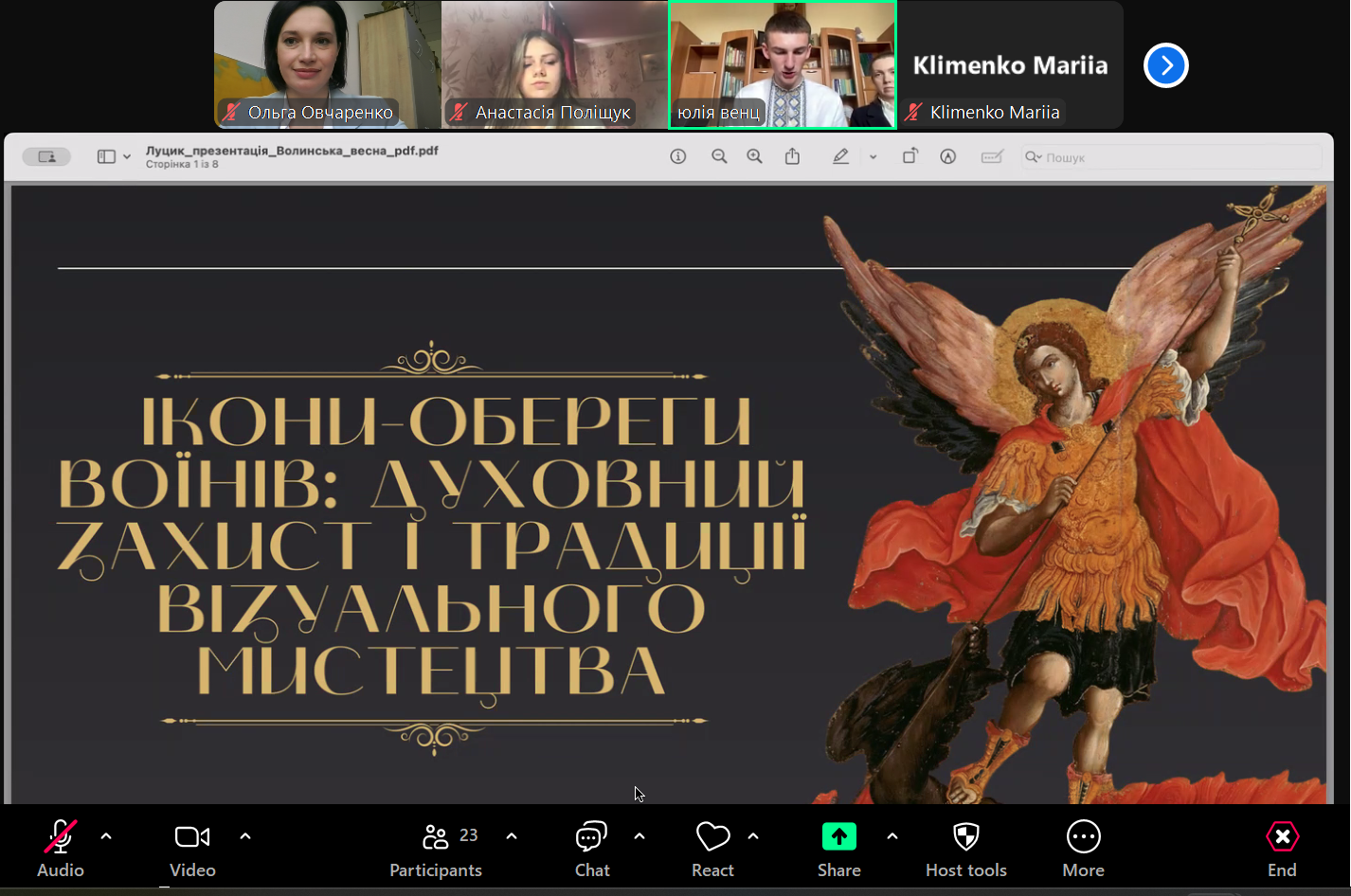Zoom out in the PDF viewer
This screenshot has height=896, width=1351.
[719, 157]
